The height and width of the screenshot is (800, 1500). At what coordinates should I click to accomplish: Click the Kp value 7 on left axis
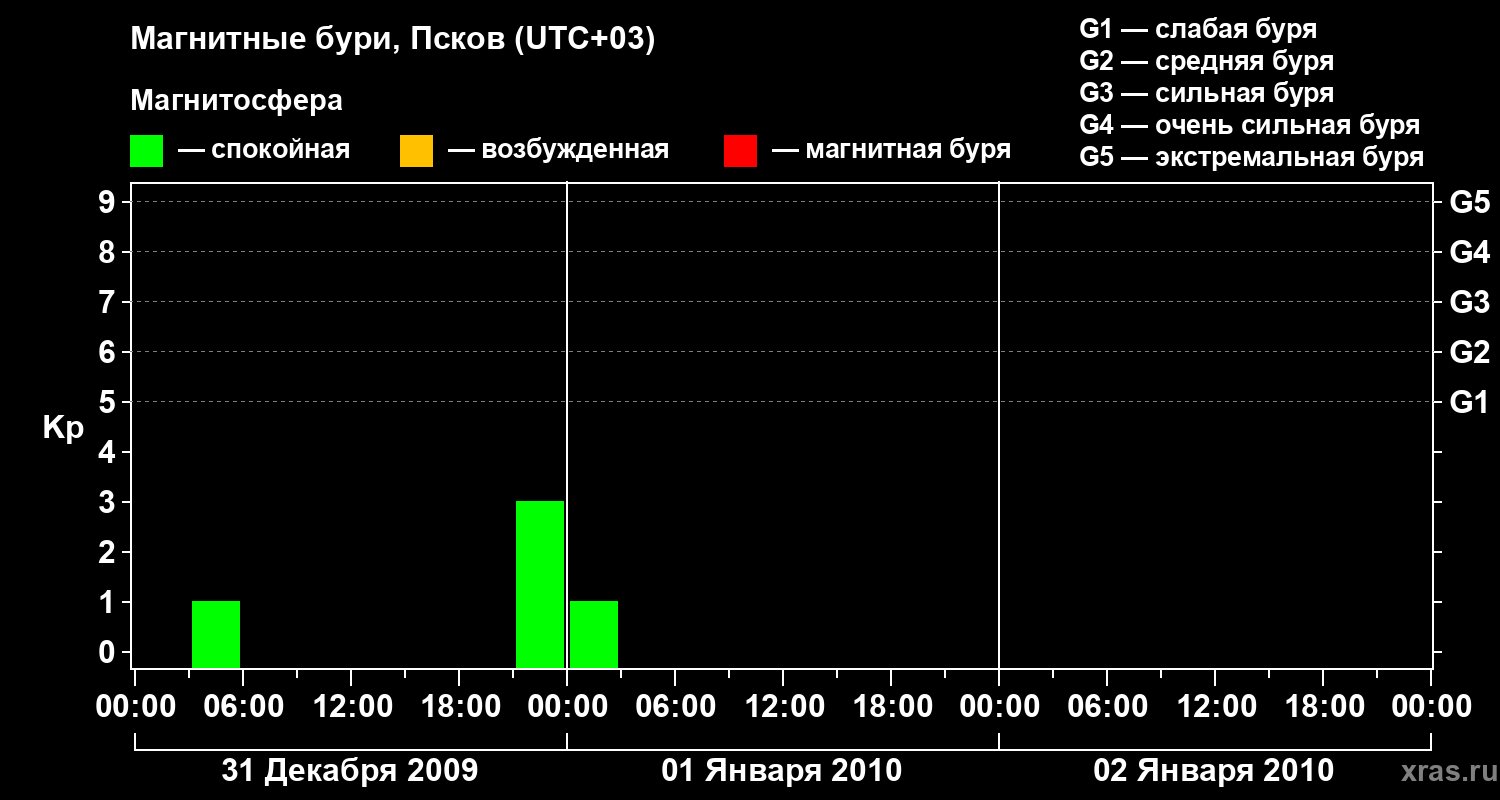click(x=109, y=302)
